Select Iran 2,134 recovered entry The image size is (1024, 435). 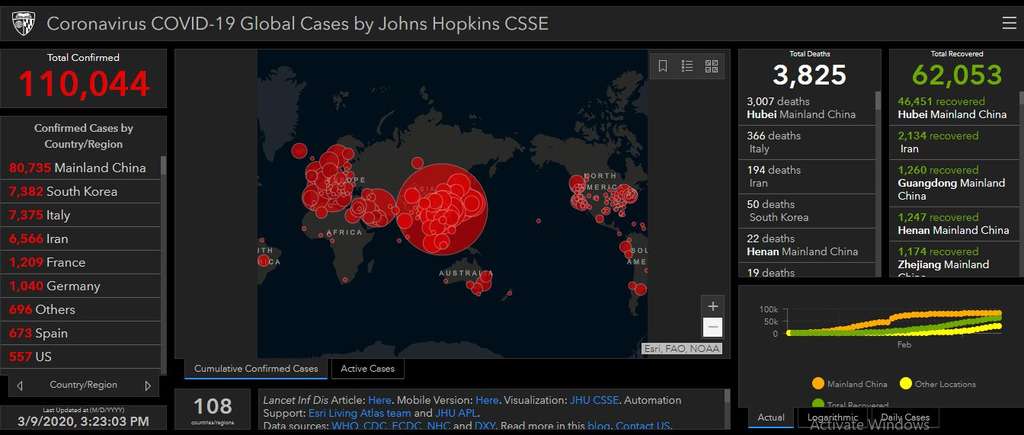click(953, 142)
